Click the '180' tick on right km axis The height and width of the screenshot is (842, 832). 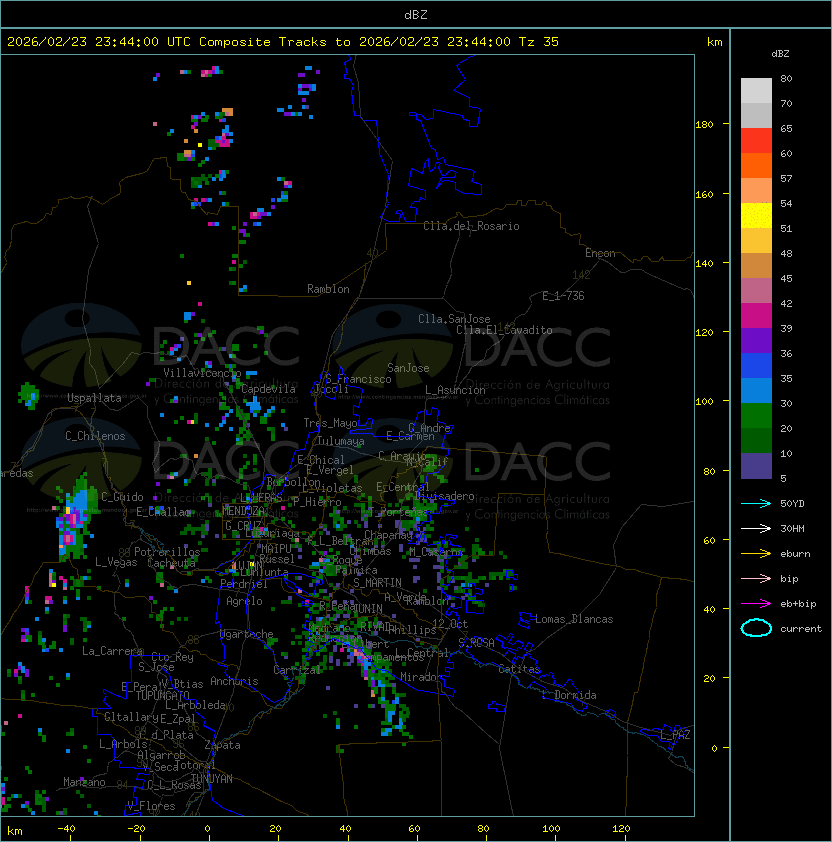704,125
